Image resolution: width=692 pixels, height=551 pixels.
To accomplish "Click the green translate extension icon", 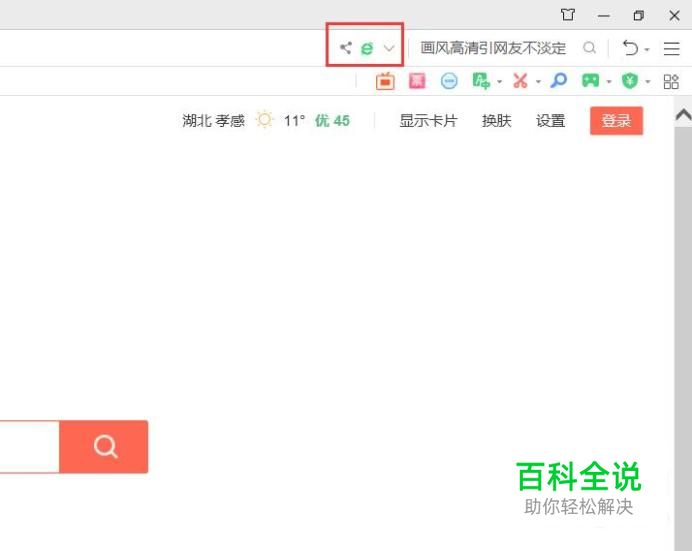I will tap(481, 81).
